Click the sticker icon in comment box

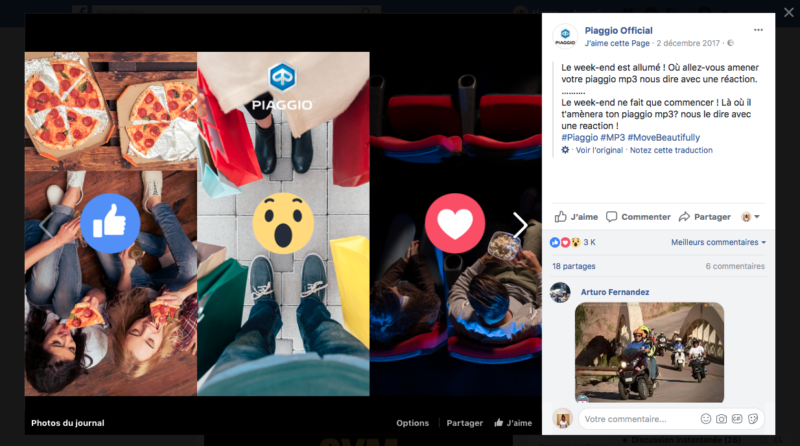pyautogui.click(x=753, y=418)
